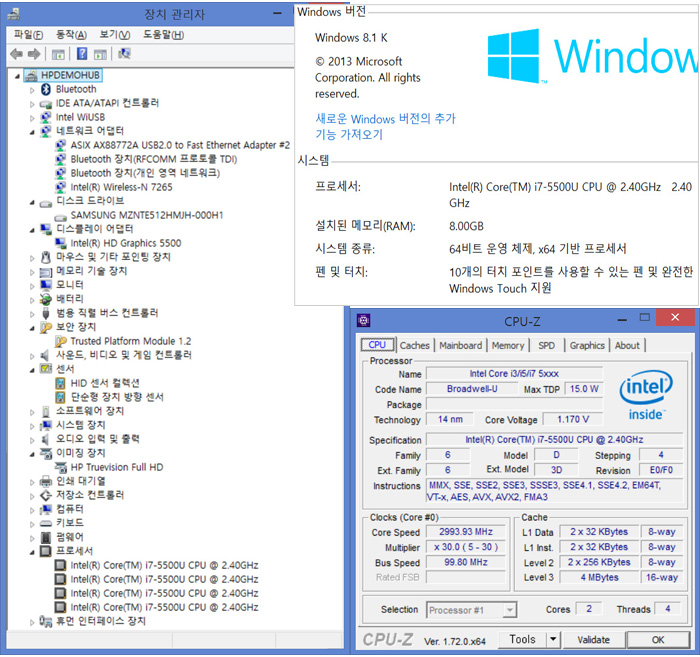Click the monitor (모니터) category icon

point(46,285)
